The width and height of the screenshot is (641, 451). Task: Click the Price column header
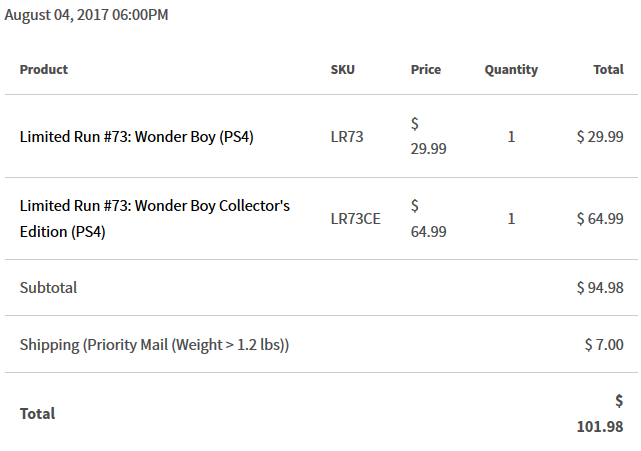click(426, 70)
